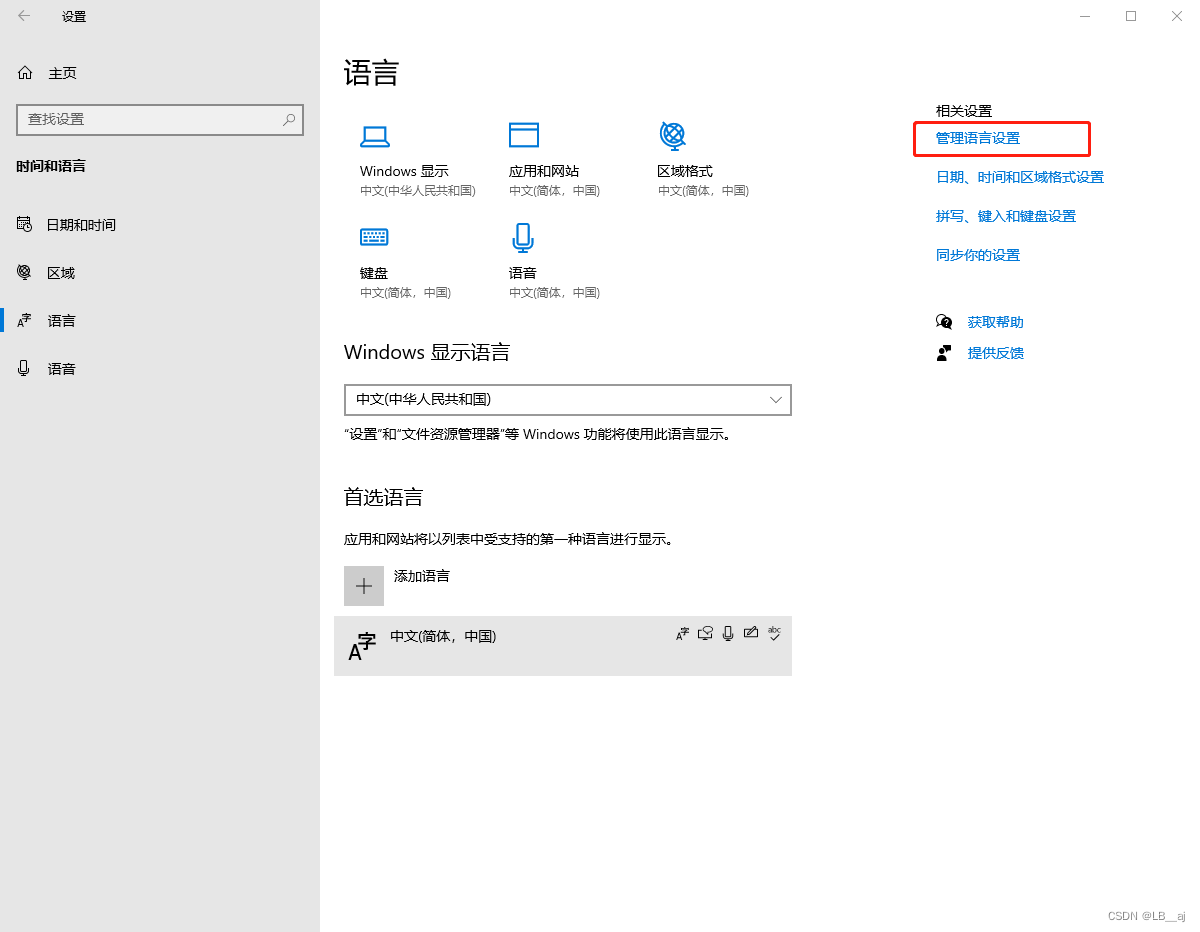Click the abc spell-check feature icon
This screenshot has height=932, width=1200.
point(774,633)
